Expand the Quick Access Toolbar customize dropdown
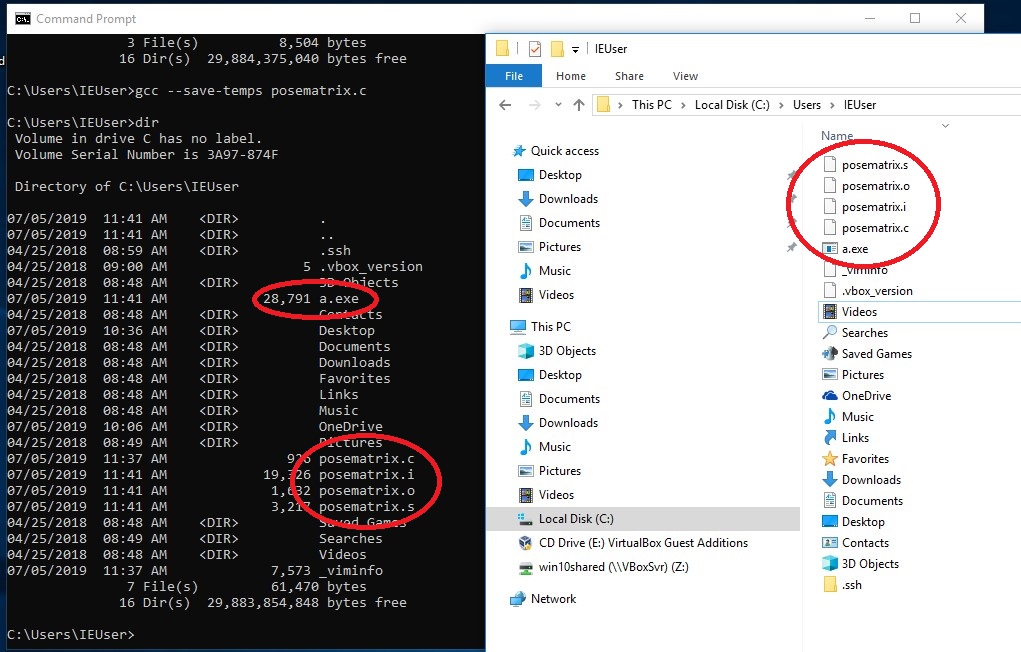Screen dimensions: 1021x652 click(574, 49)
